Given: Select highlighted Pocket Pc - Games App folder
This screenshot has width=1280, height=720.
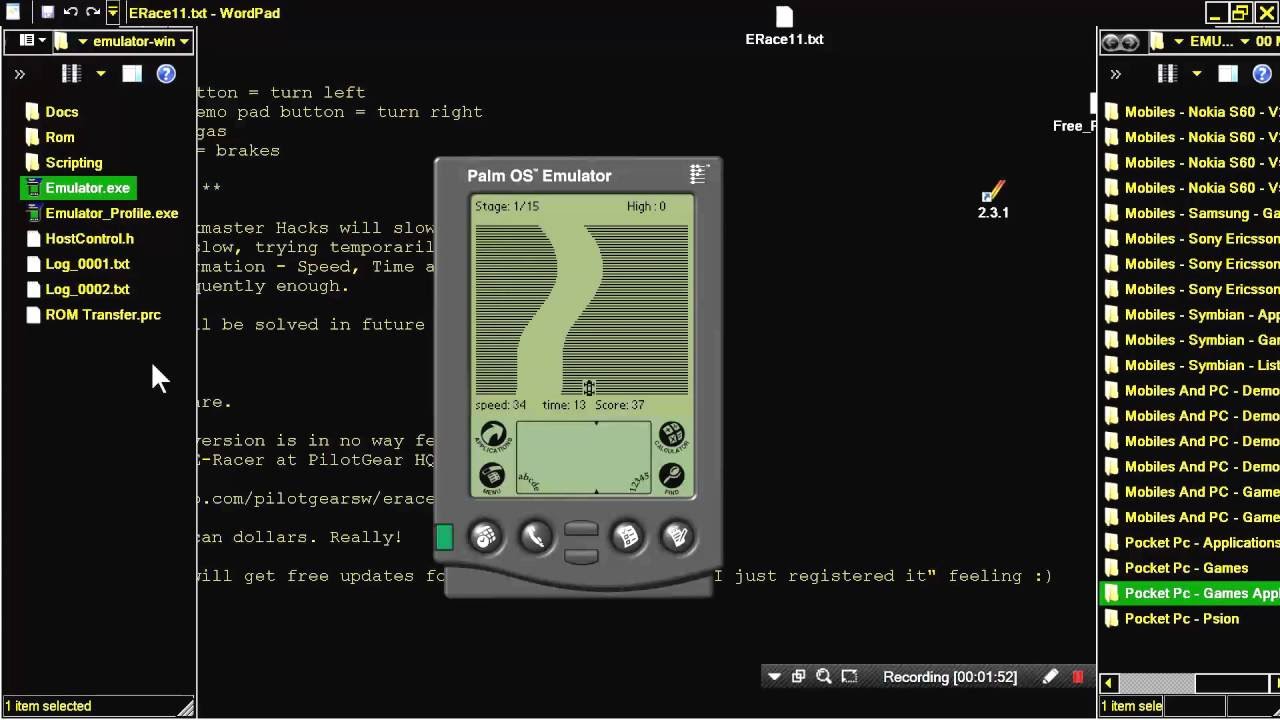Looking at the screenshot, I should pyautogui.click(x=1190, y=593).
